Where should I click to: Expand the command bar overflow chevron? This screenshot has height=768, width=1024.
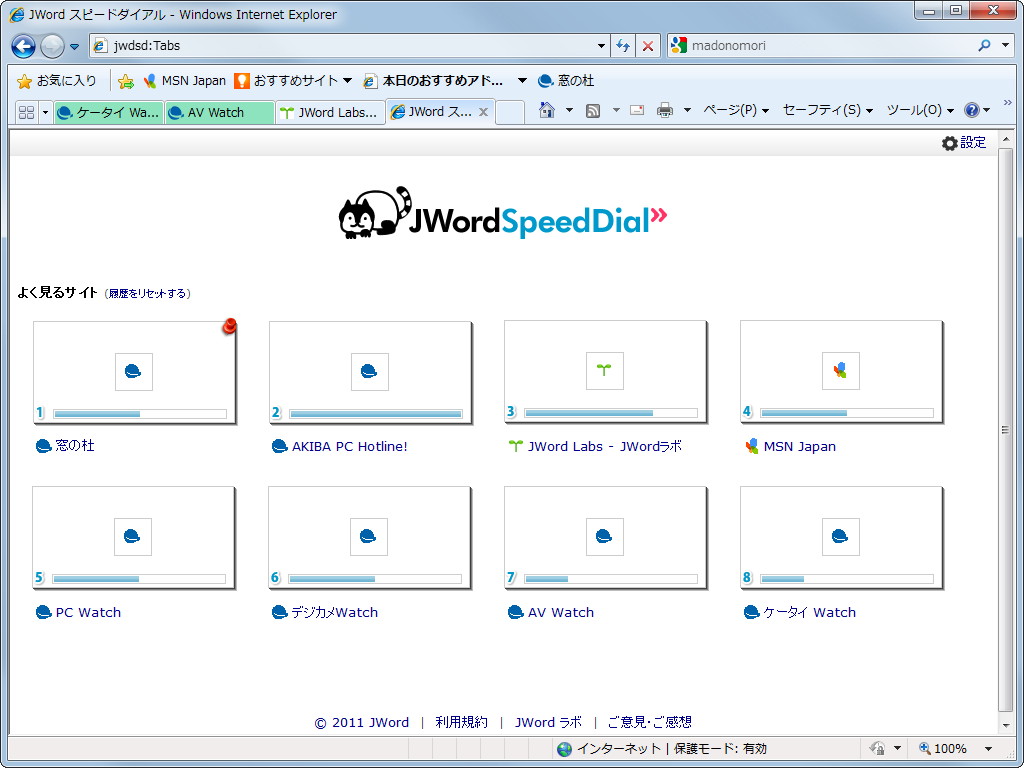(x=1007, y=103)
